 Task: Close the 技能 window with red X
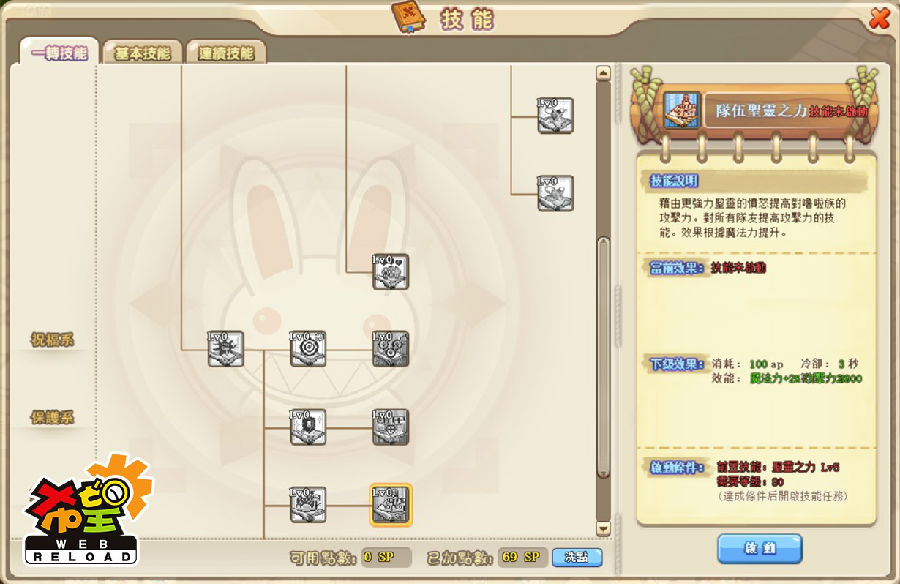click(879, 19)
